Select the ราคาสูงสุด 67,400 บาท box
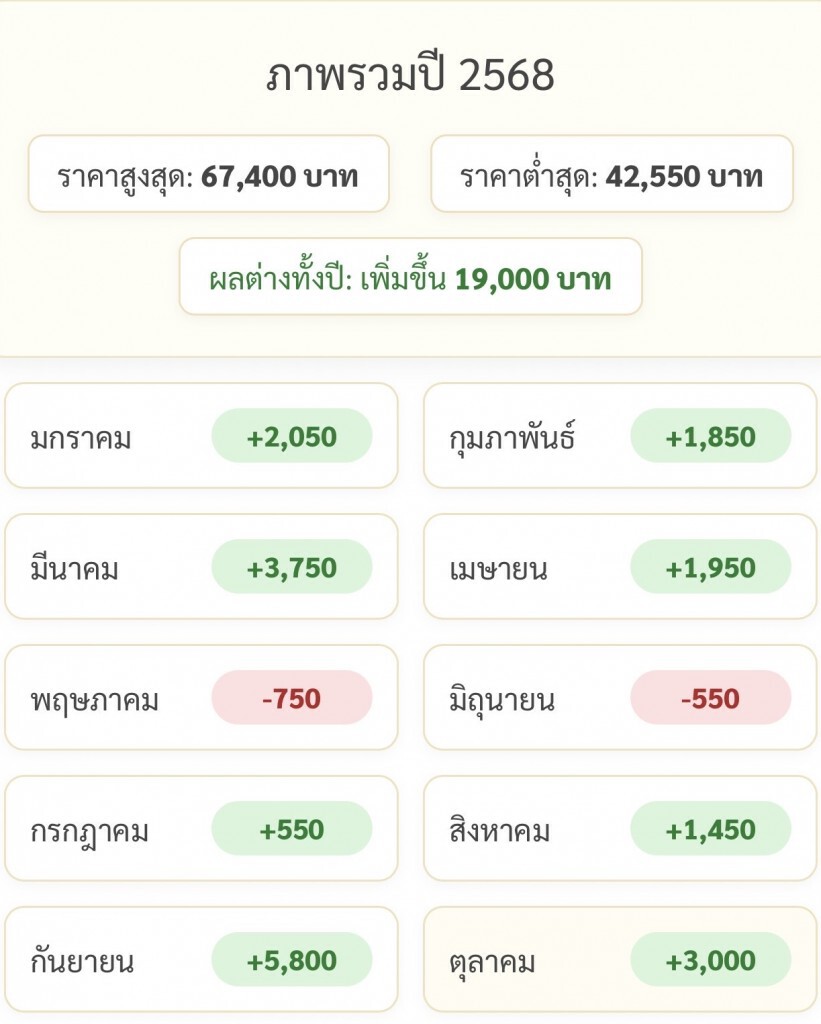Screen dimensions: 821x1024 coord(208,175)
